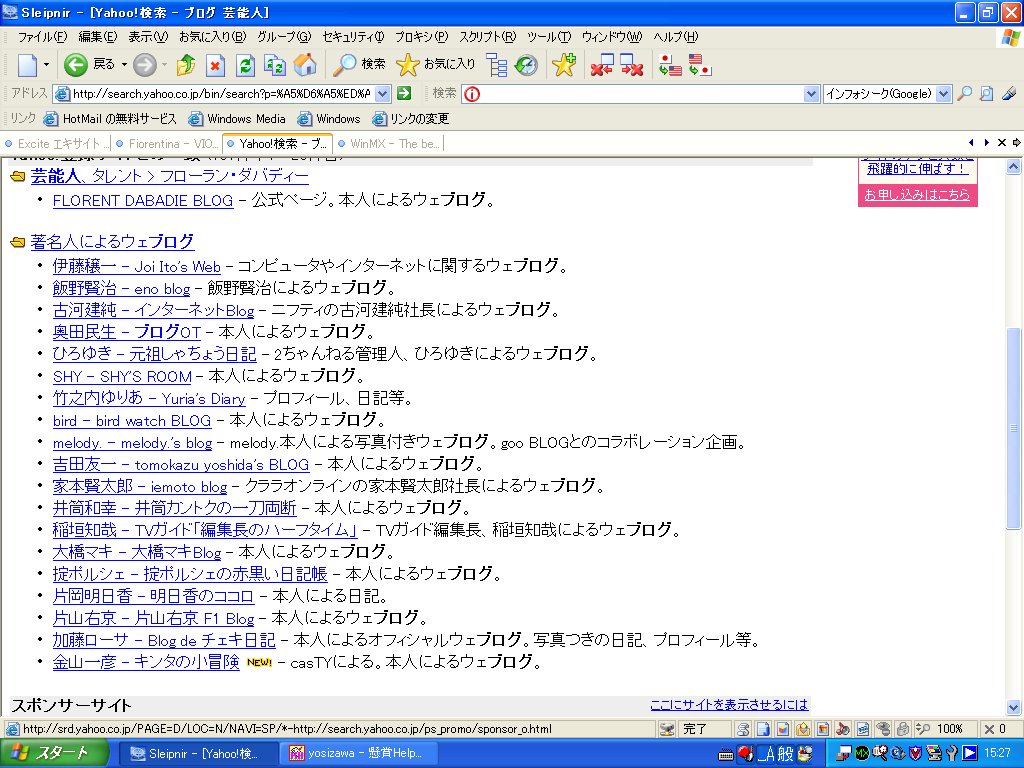This screenshot has width=1024, height=768.
Task: Click the Japanese-to-English translate flag icon
Action: (670, 65)
